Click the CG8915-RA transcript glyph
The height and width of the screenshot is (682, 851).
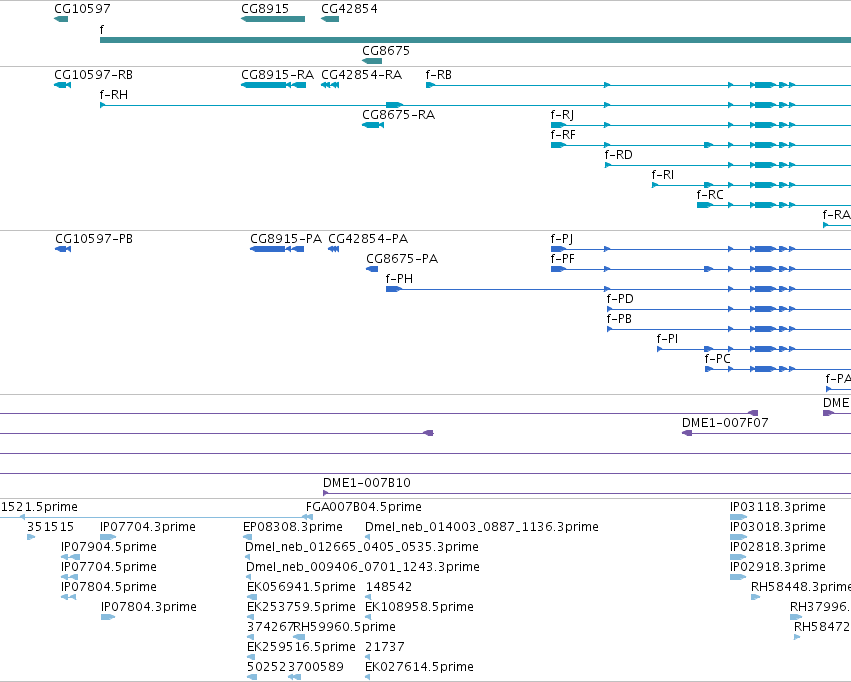point(274,85)
